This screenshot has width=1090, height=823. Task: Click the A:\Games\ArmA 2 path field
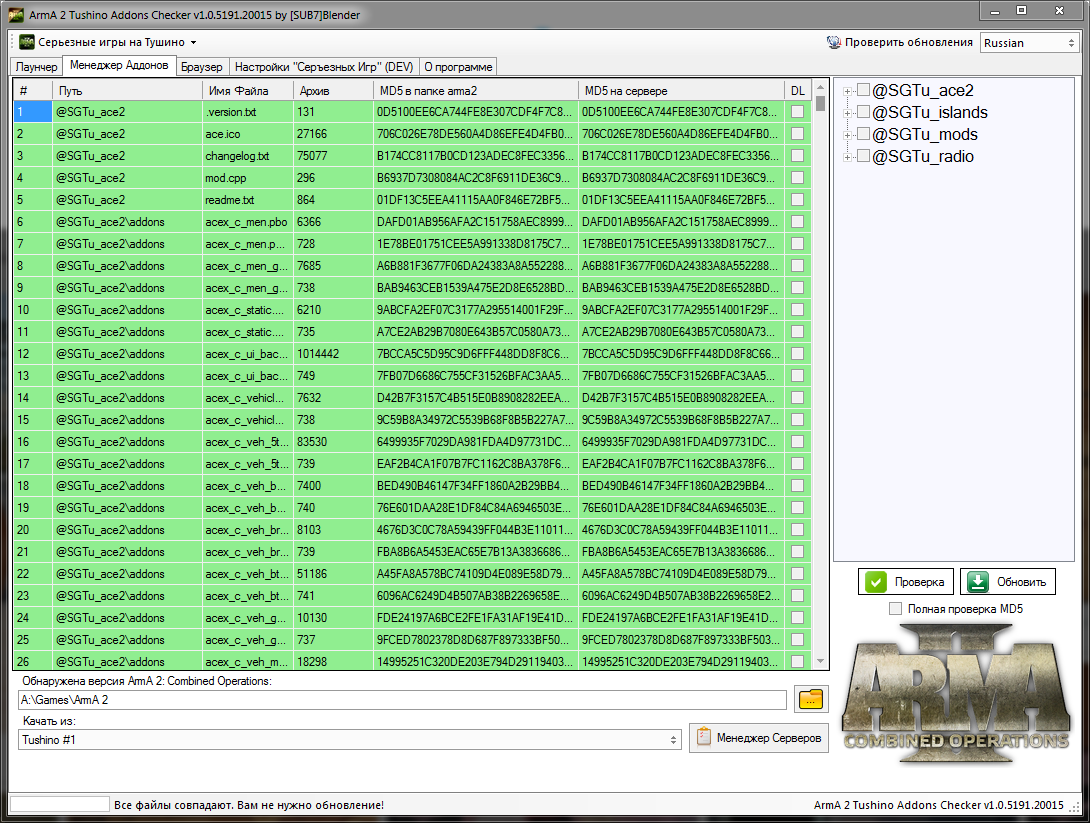(402, 700)
